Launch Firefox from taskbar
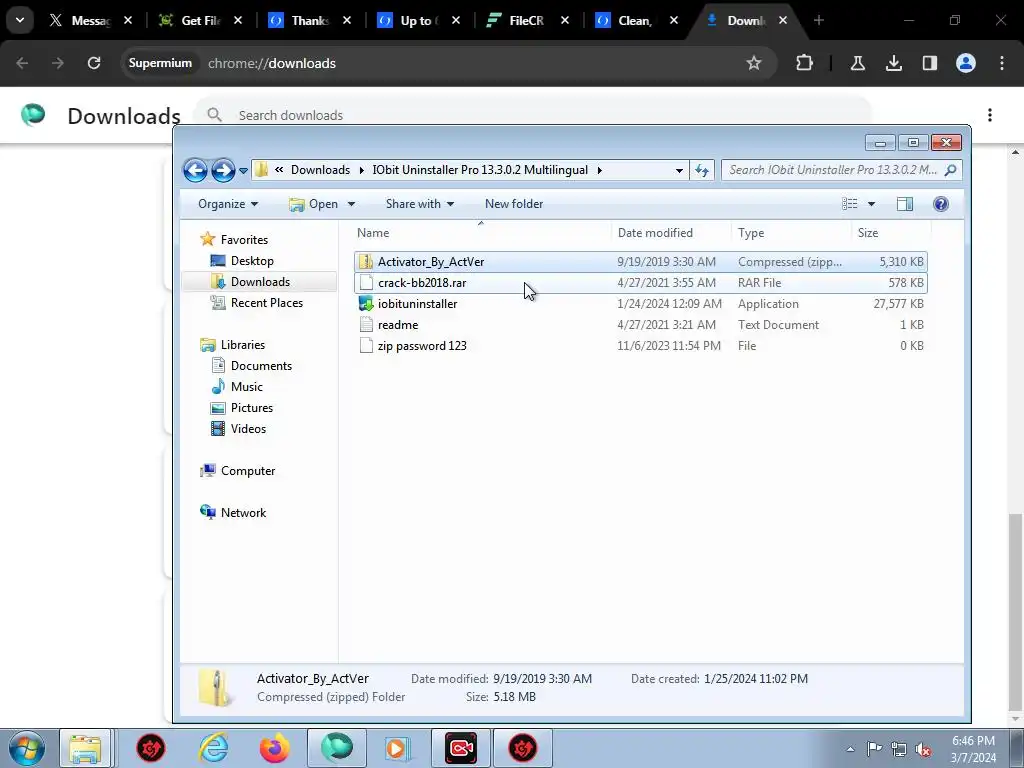 [274, 748]
